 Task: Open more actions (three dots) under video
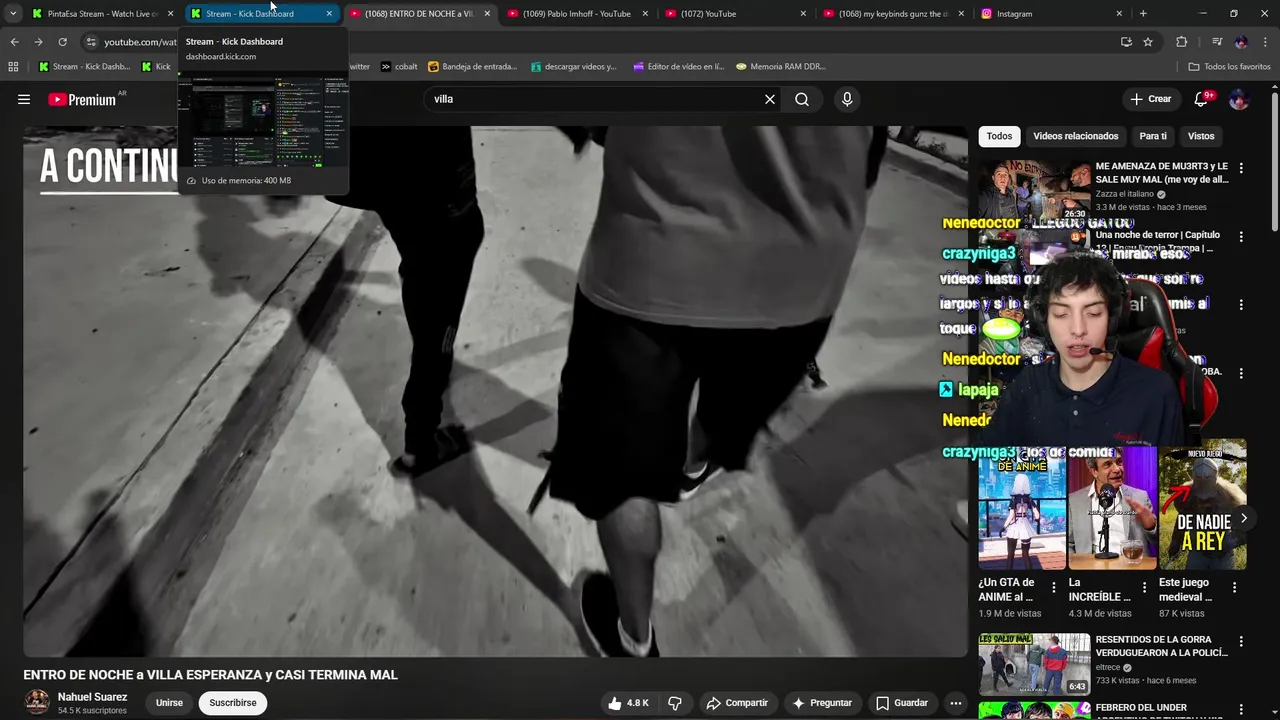coord(956,703)
